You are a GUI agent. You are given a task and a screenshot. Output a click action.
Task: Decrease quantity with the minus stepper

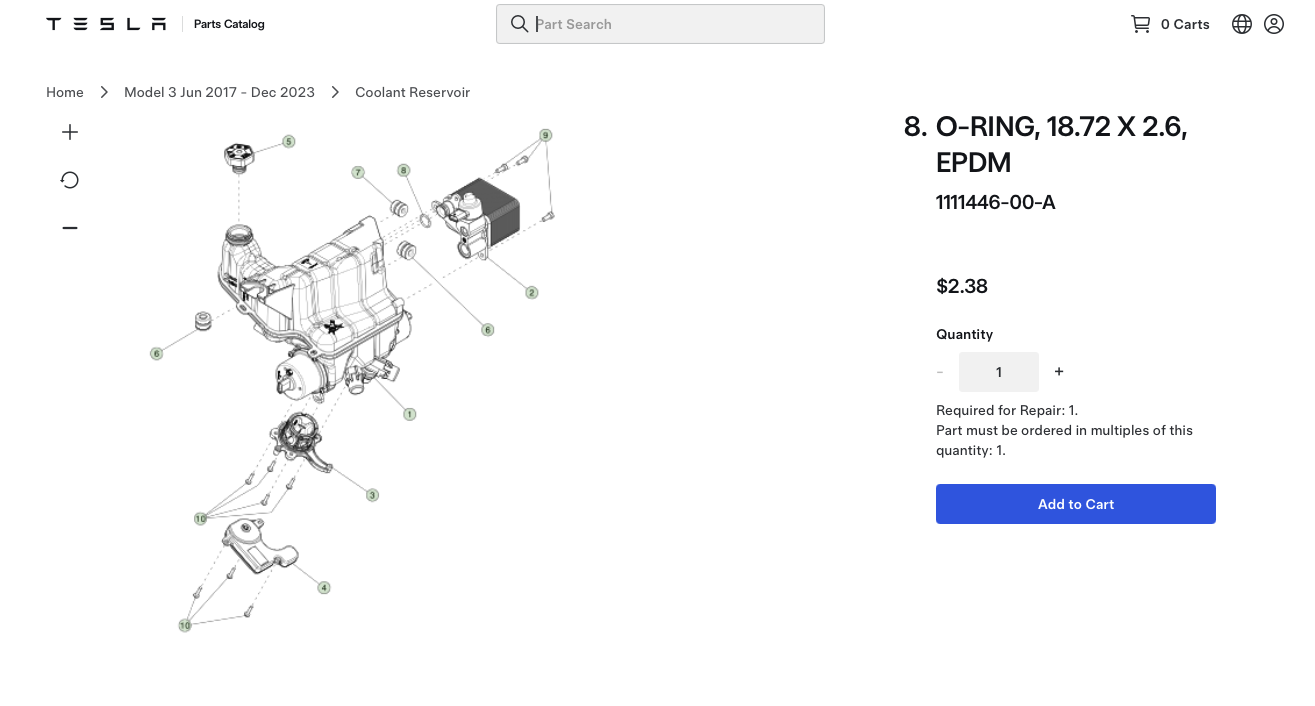tap(940, 372)
